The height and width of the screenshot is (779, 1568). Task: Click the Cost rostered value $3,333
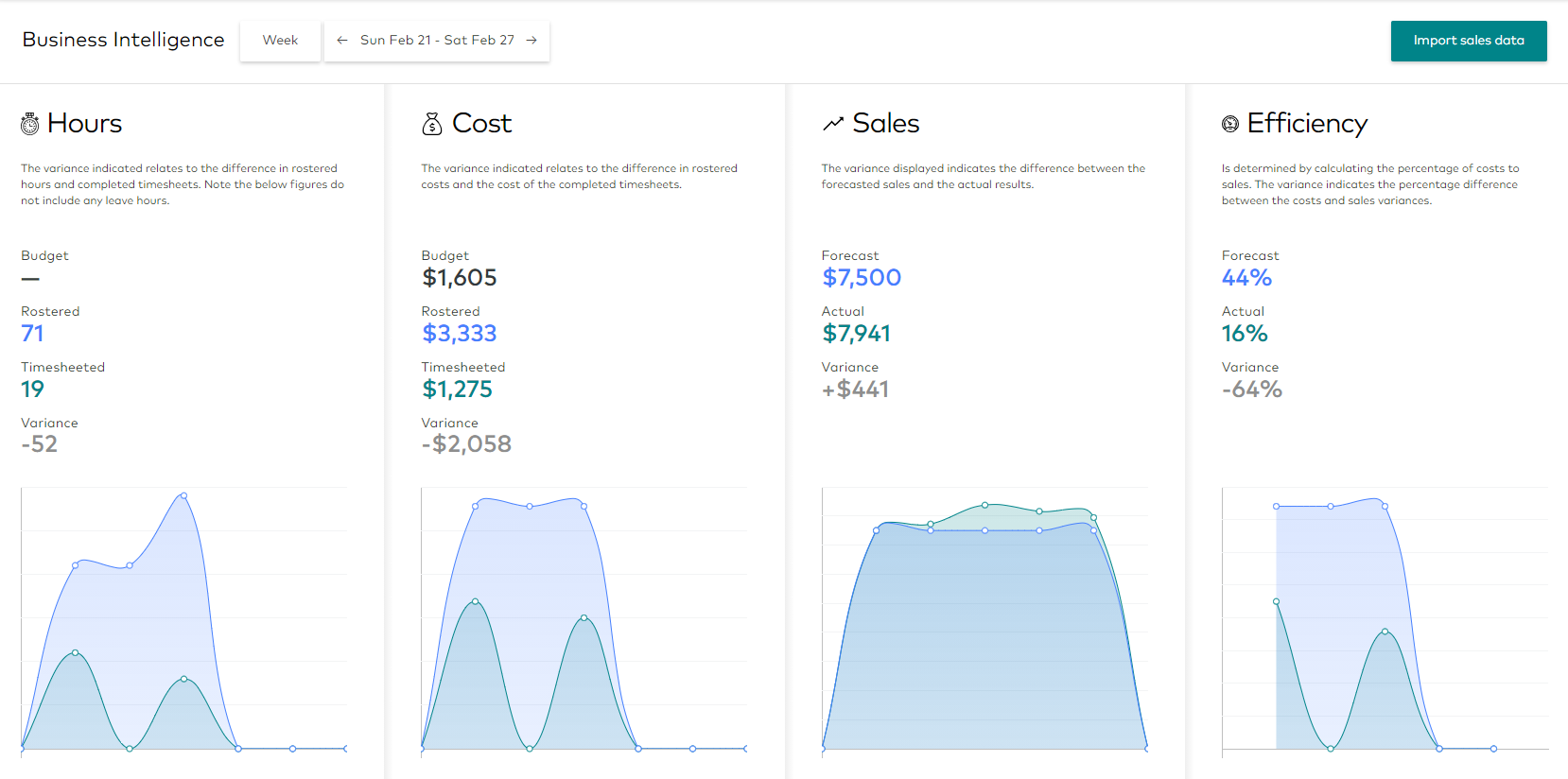tap(459, 334)
